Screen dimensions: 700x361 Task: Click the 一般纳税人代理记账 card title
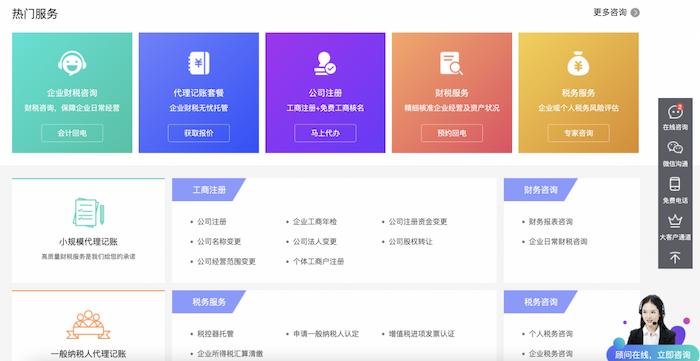coord(88,354)
